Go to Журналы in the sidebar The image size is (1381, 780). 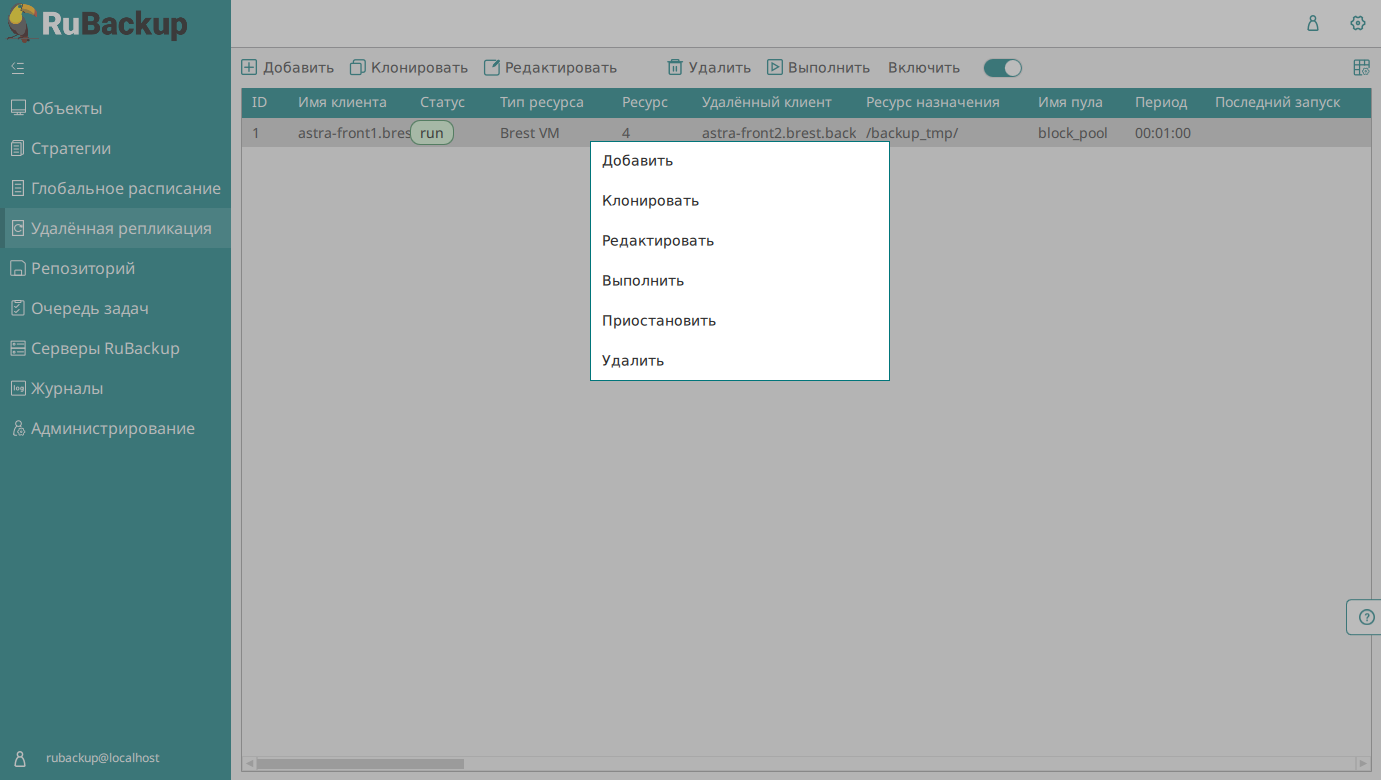click(66, 388)
